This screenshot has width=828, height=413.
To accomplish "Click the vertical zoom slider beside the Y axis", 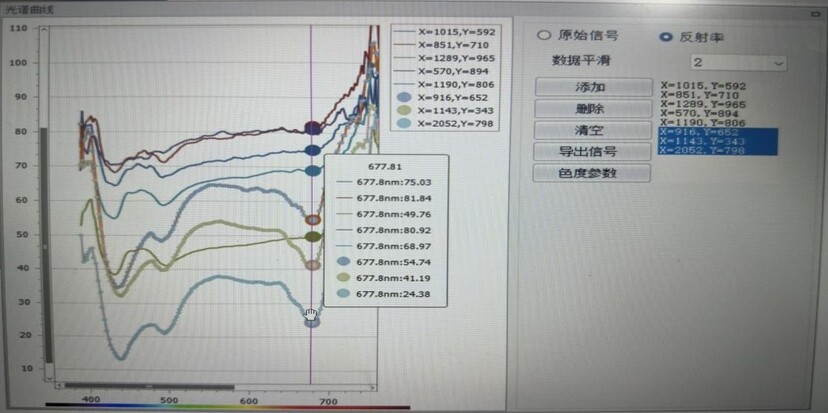I will (x=43, y=245).
